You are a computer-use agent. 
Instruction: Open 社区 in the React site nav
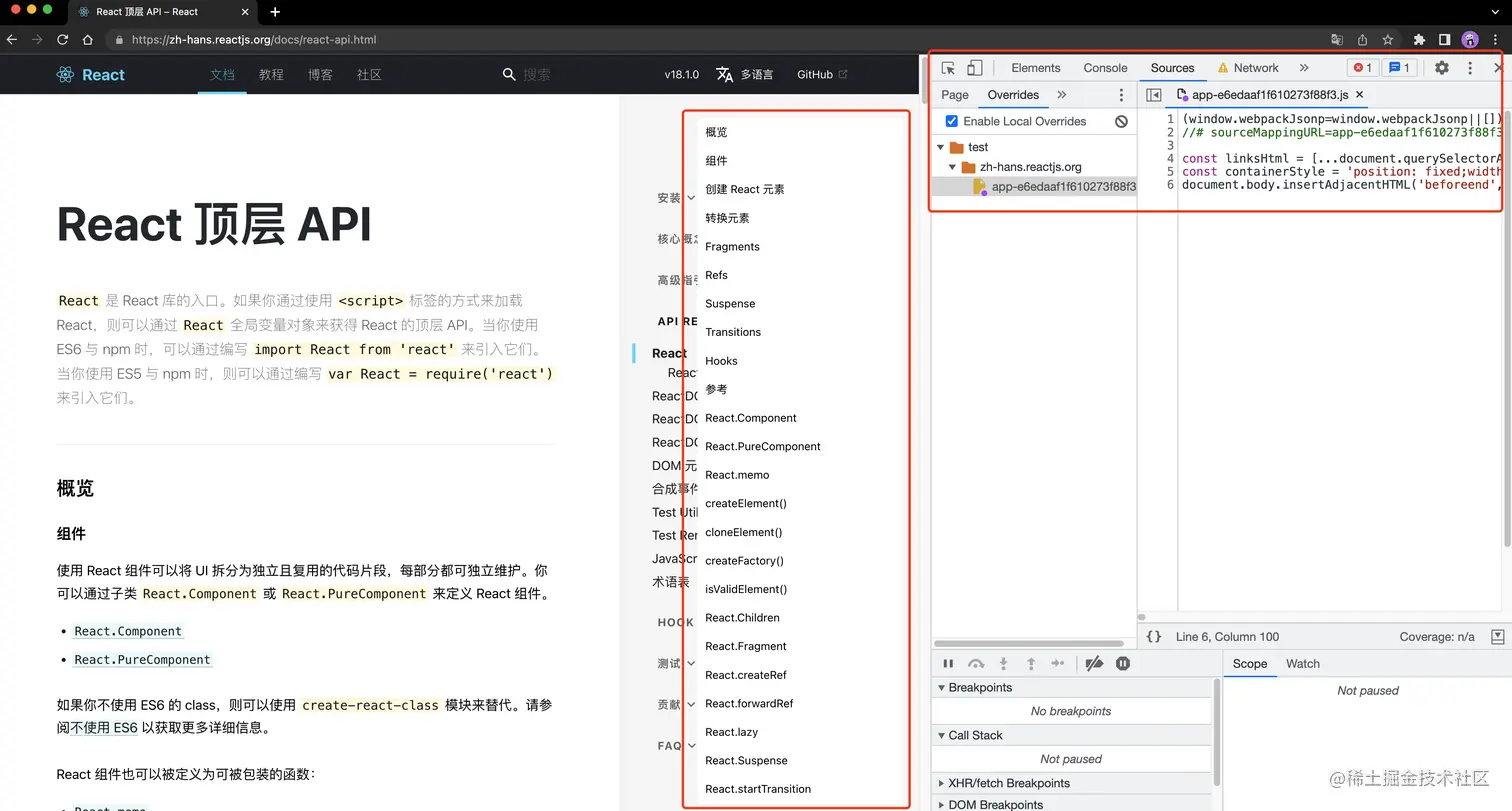point(369,75)
